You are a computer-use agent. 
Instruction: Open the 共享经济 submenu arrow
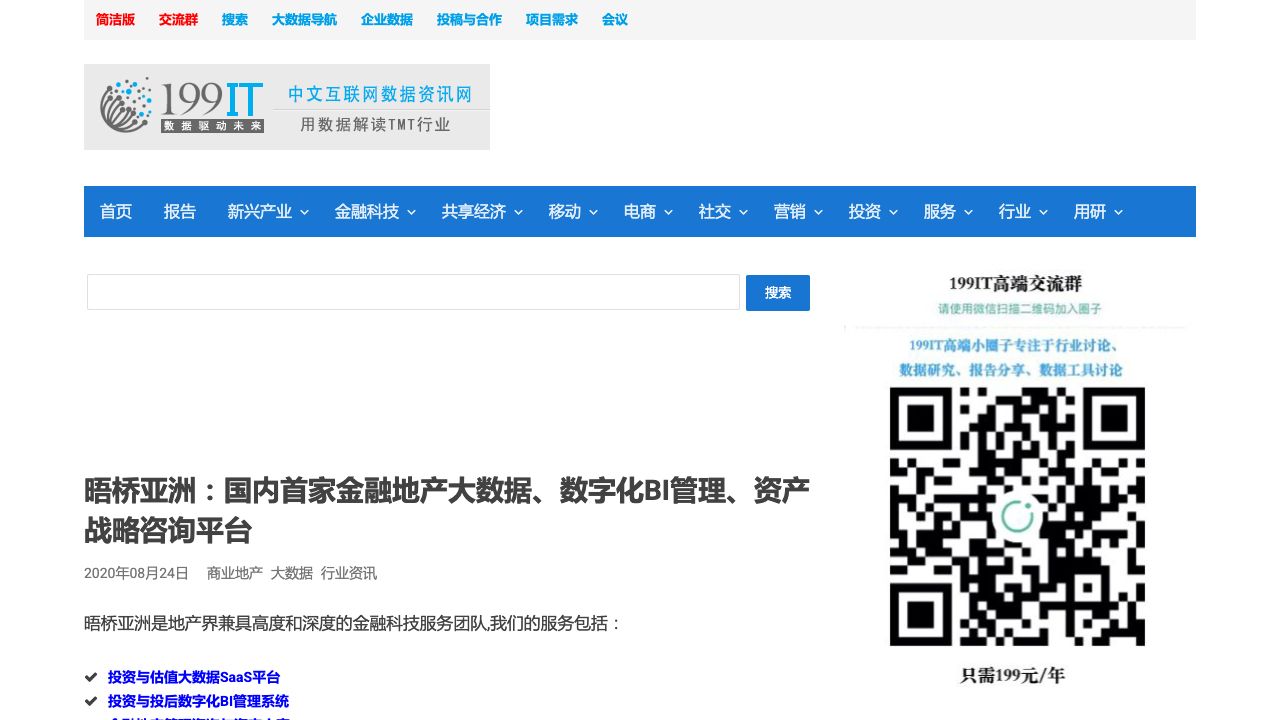pos(518,212)
